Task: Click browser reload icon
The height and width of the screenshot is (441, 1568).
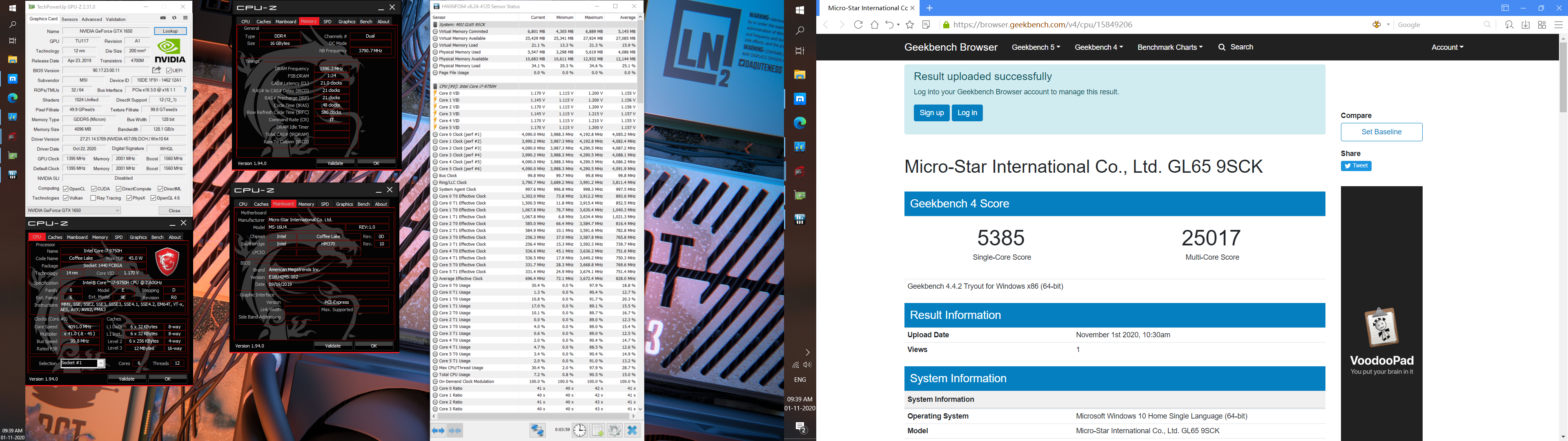Action: [858, 25]
